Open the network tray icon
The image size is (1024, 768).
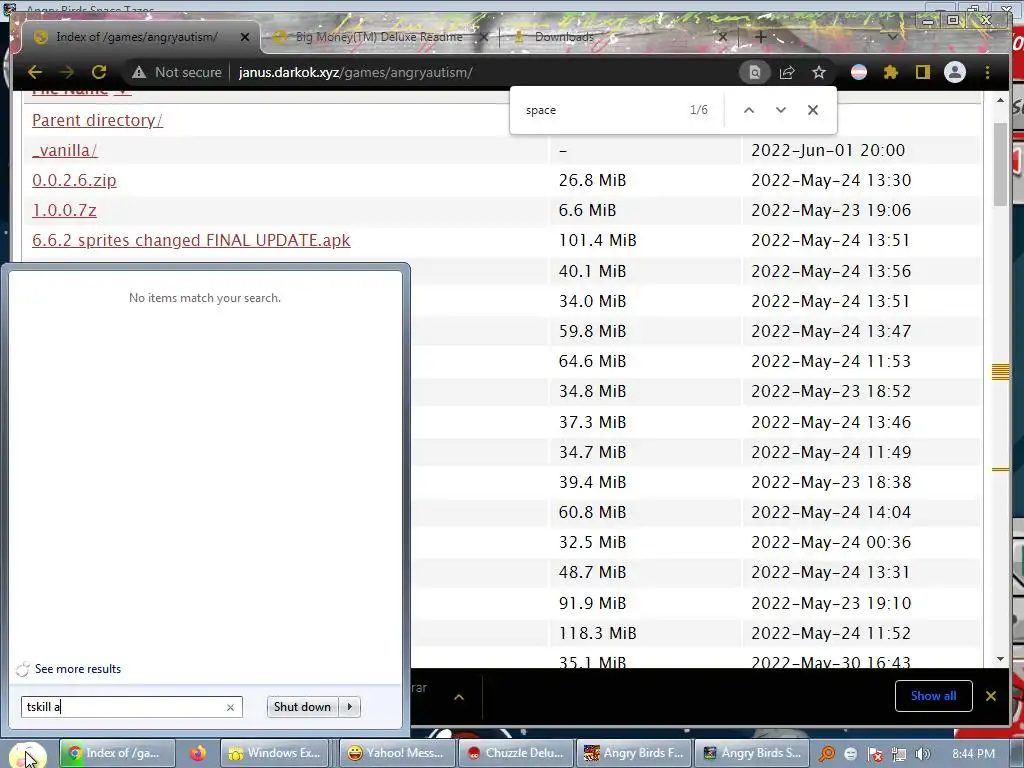click(x=899, y=754)
